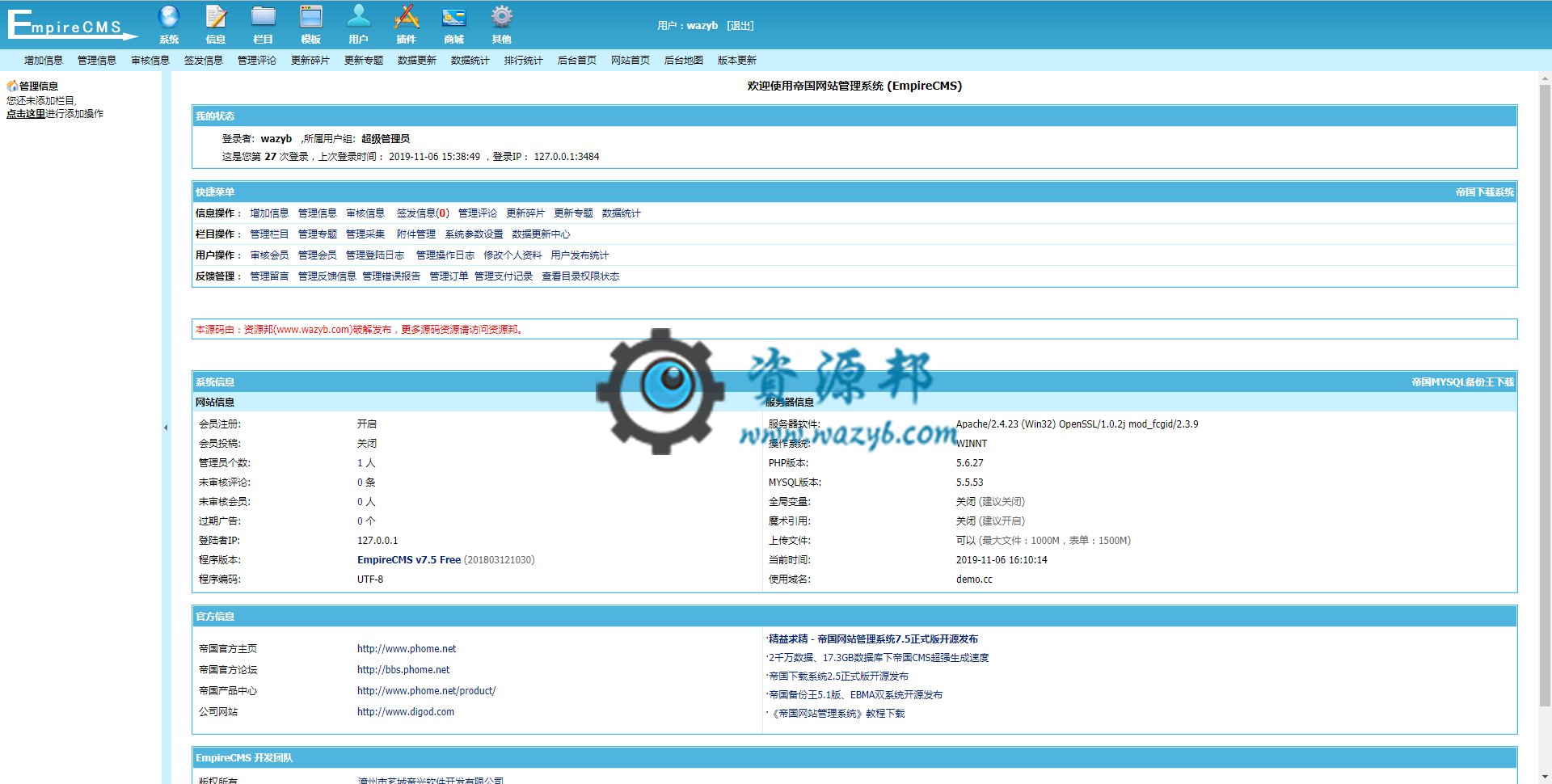Open 管理栏目 in the 栏目操作 row
Screen dimensions: 1552x784
(x=269, y=234)
